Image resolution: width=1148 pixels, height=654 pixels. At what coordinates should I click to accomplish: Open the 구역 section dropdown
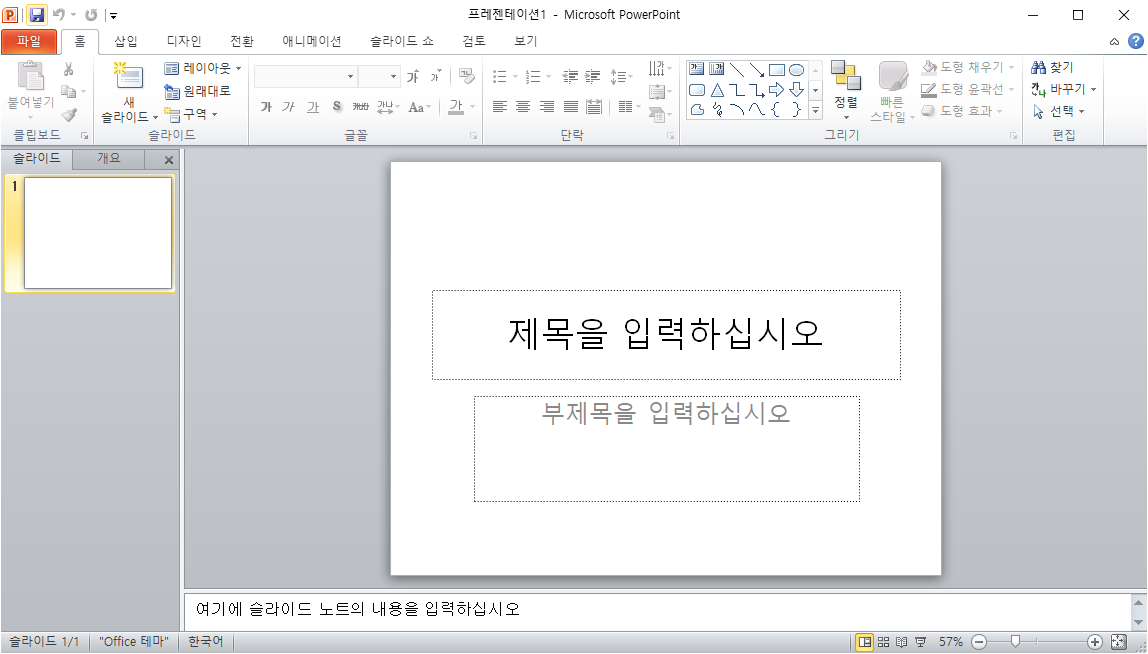click(191, 114)
